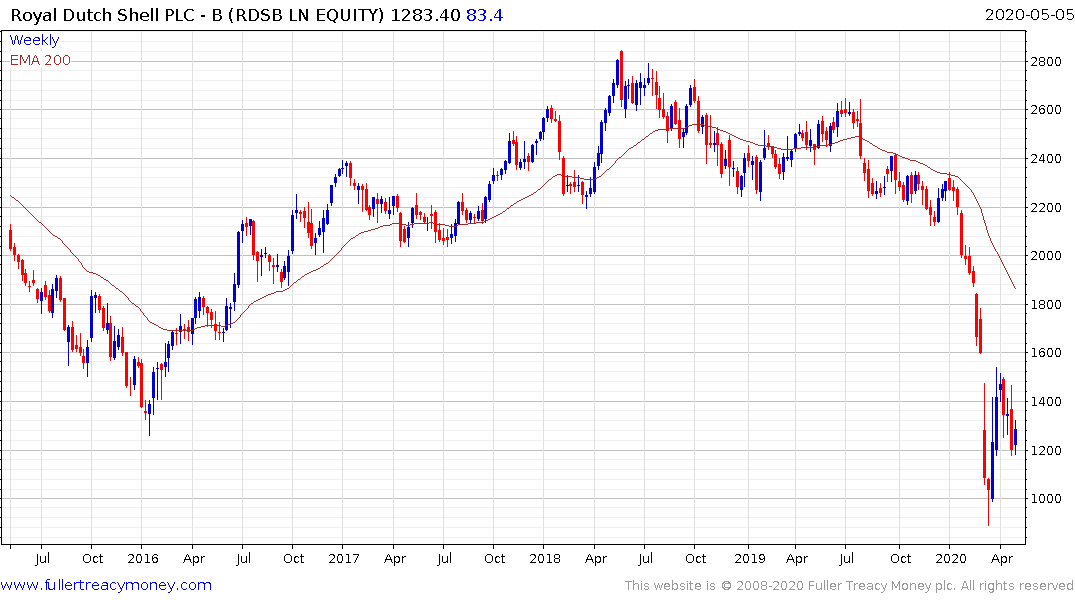Click the 2016 year label on time axis
Screen dimensions: 1075x600
[x=143, y=558]
